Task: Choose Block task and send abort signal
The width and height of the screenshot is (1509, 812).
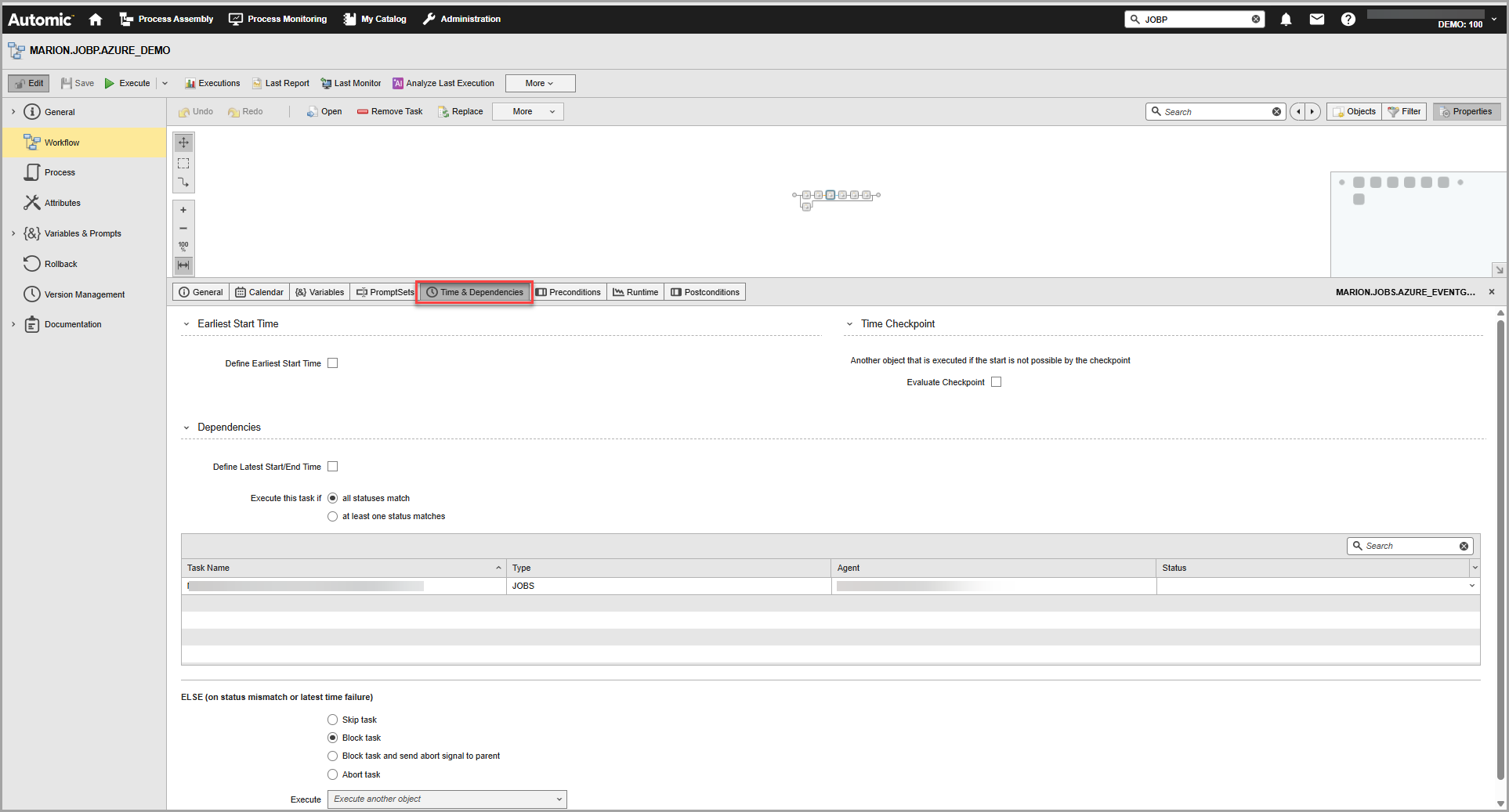Action: coord(332,756)
